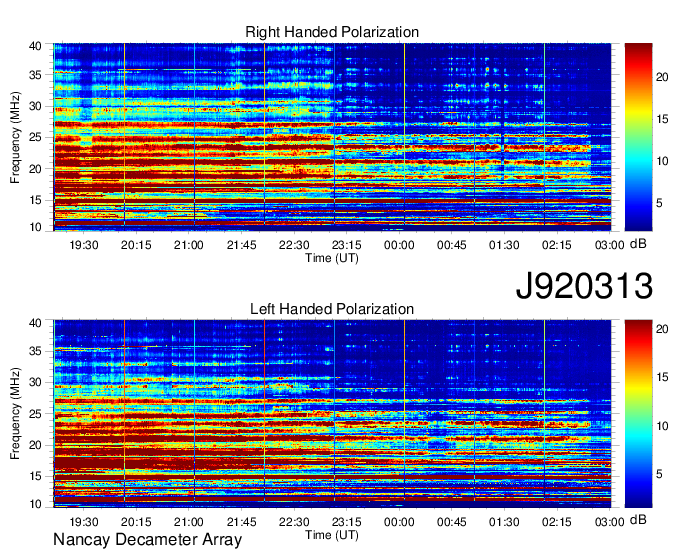Click the 02:15 tick label on top plot

(557, 245)
